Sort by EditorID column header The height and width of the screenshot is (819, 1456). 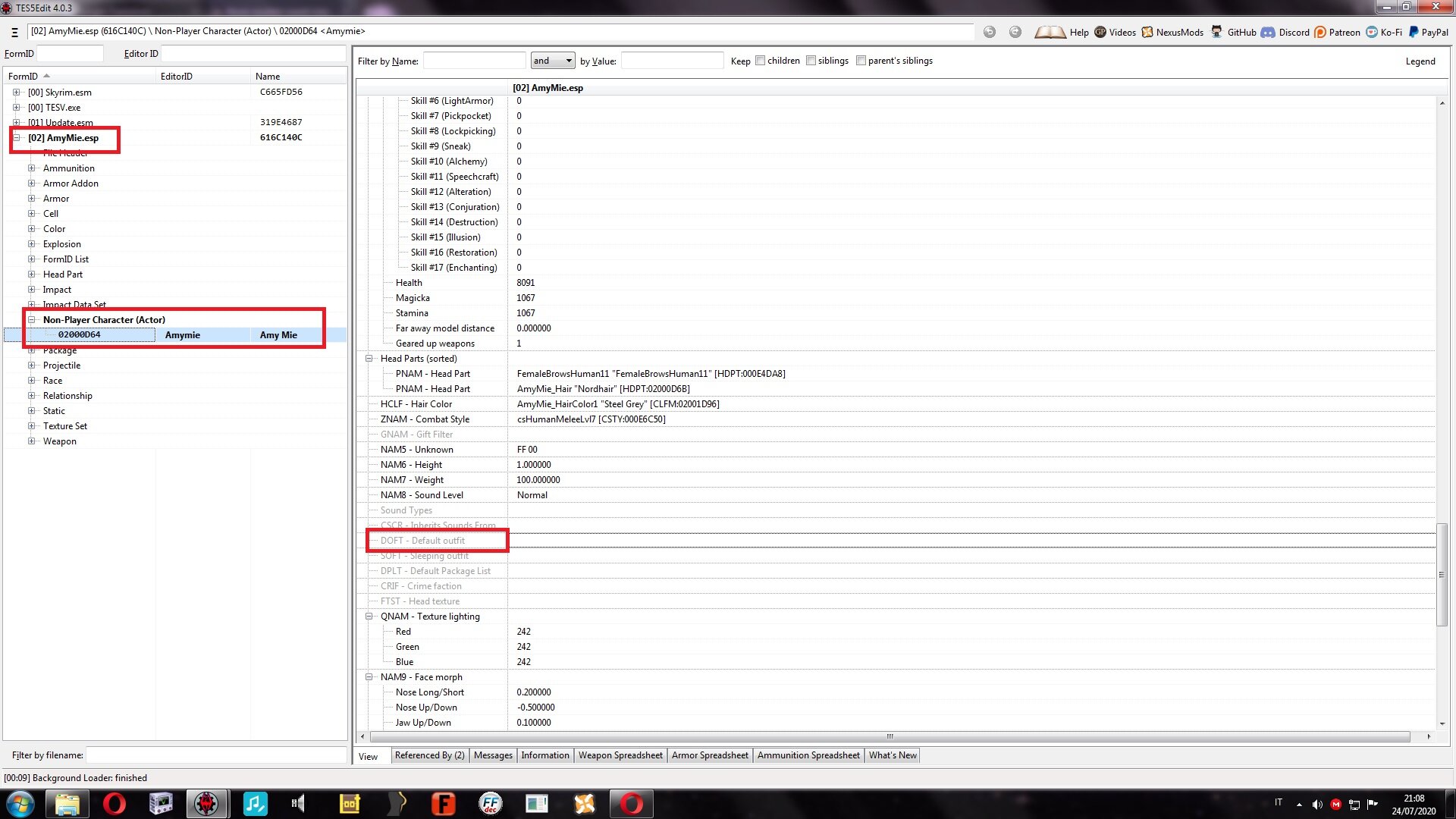[x=203, y=77]
